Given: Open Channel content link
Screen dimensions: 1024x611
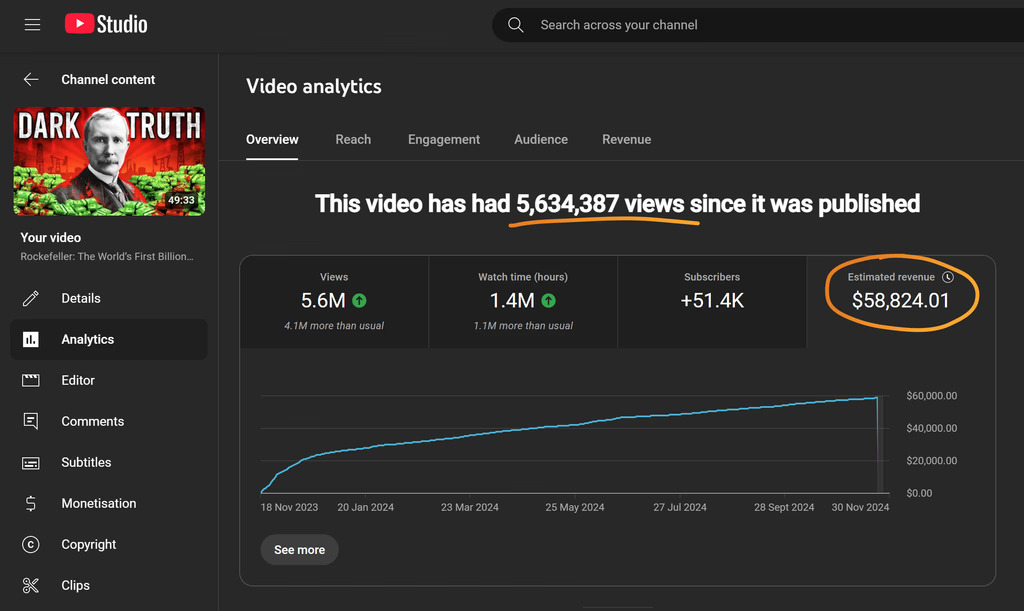Looking at the screenshot, I should tap(108, 80).
